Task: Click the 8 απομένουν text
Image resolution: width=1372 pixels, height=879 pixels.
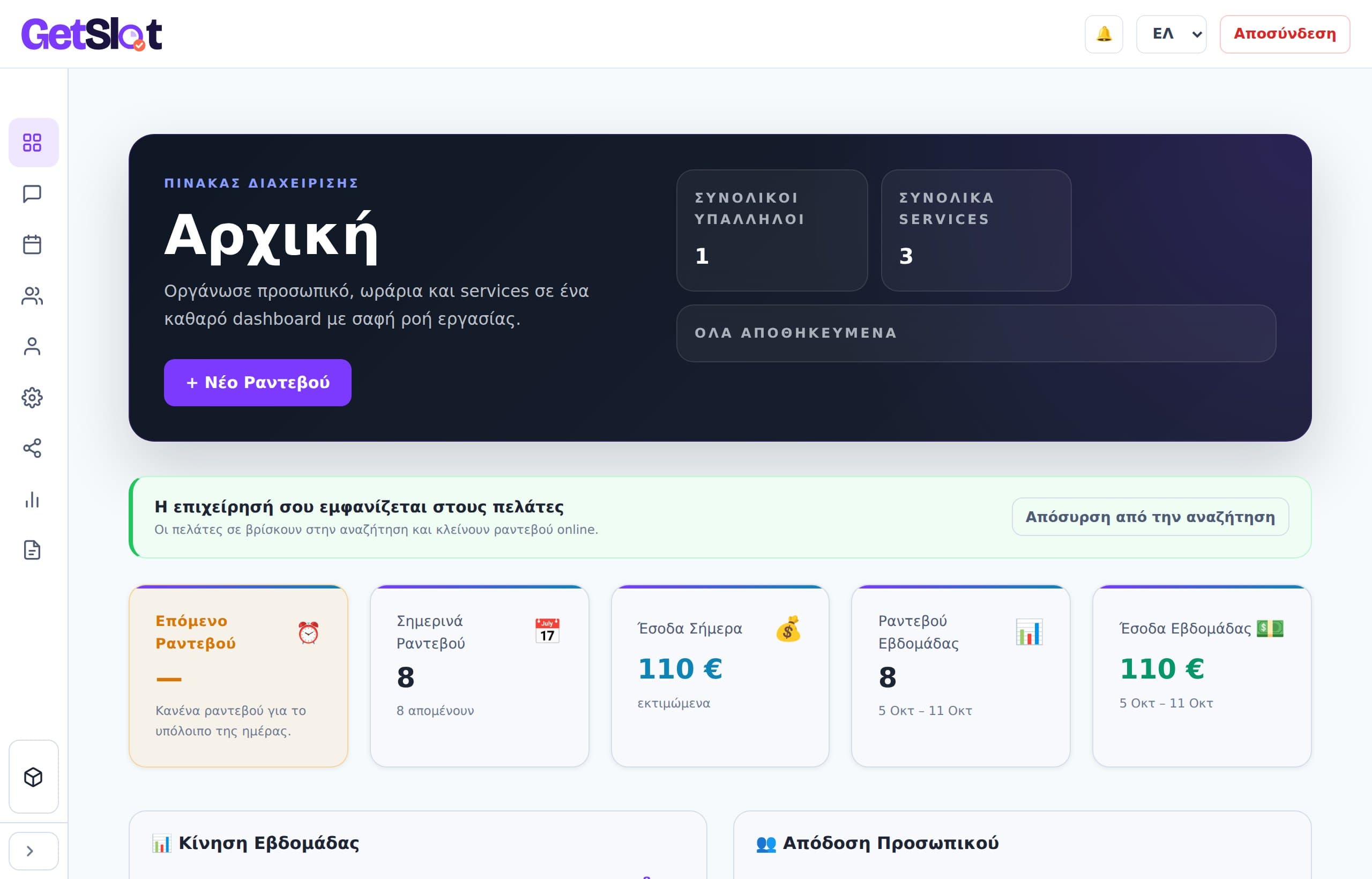Action: 436,711
